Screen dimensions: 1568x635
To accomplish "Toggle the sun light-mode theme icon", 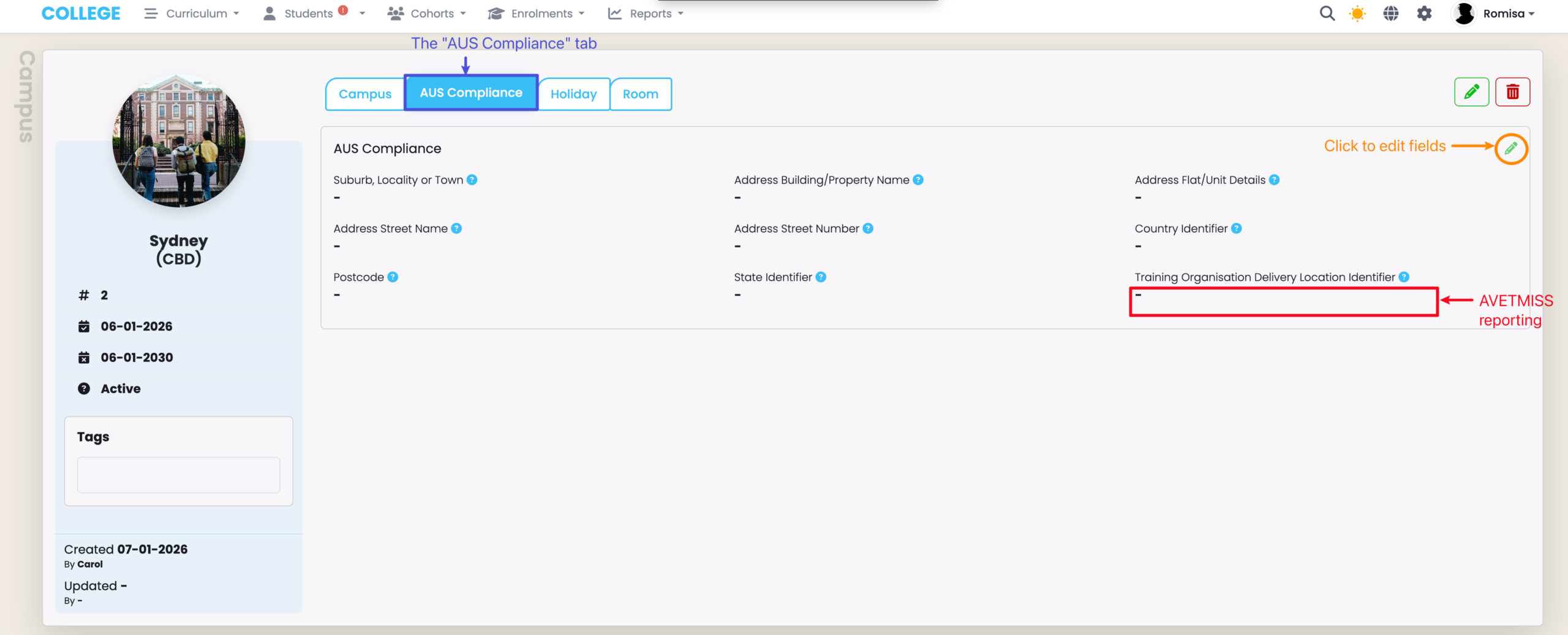I will point(1357,13).
